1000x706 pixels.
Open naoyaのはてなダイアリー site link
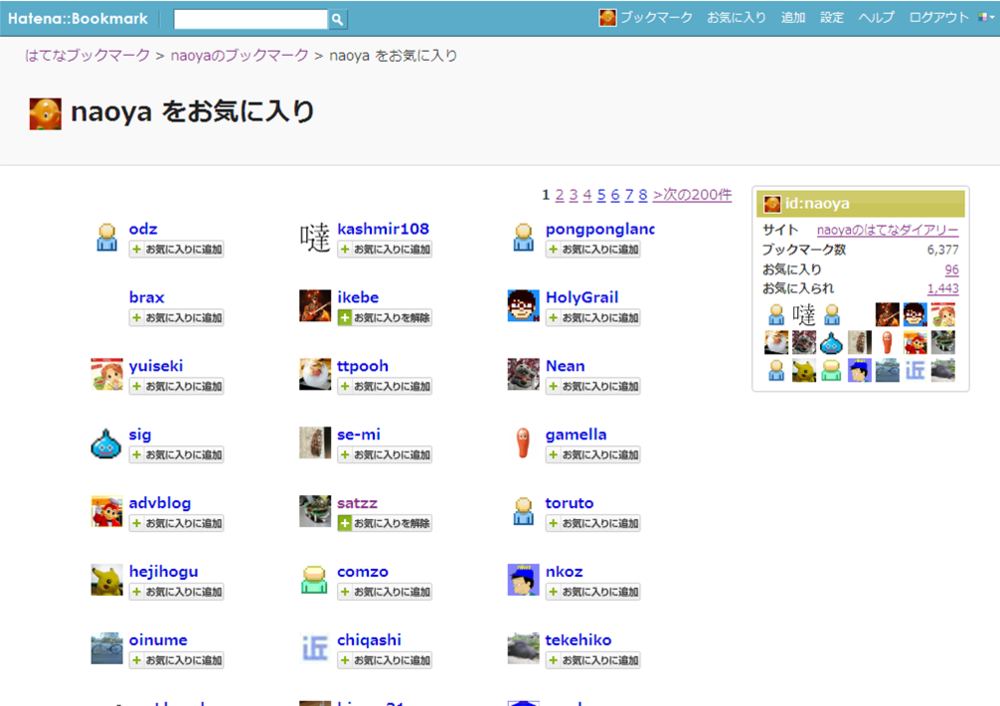(887, 230)
